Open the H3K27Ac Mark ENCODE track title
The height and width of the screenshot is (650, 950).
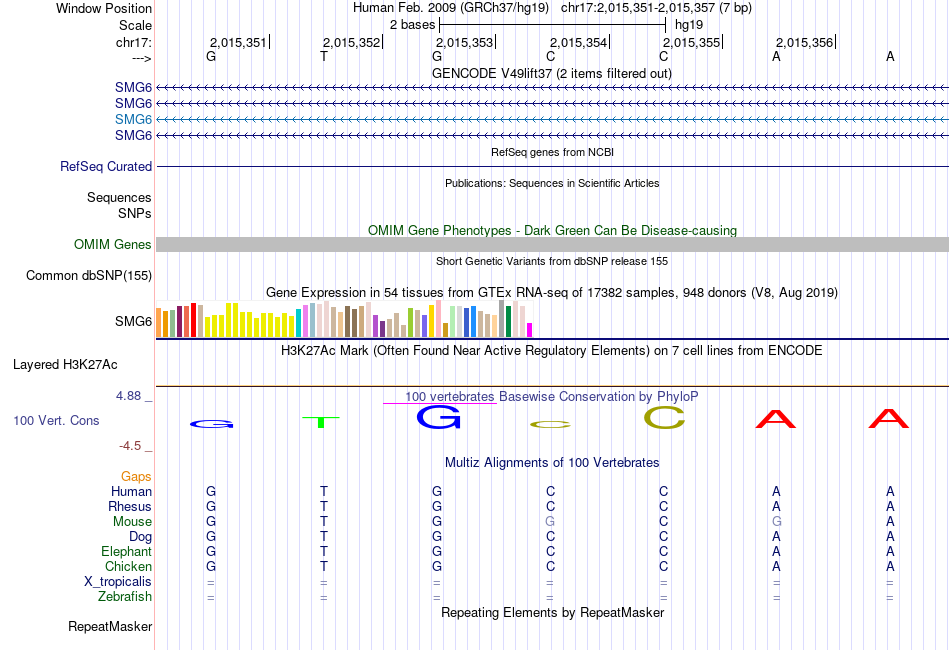(551, 351)
